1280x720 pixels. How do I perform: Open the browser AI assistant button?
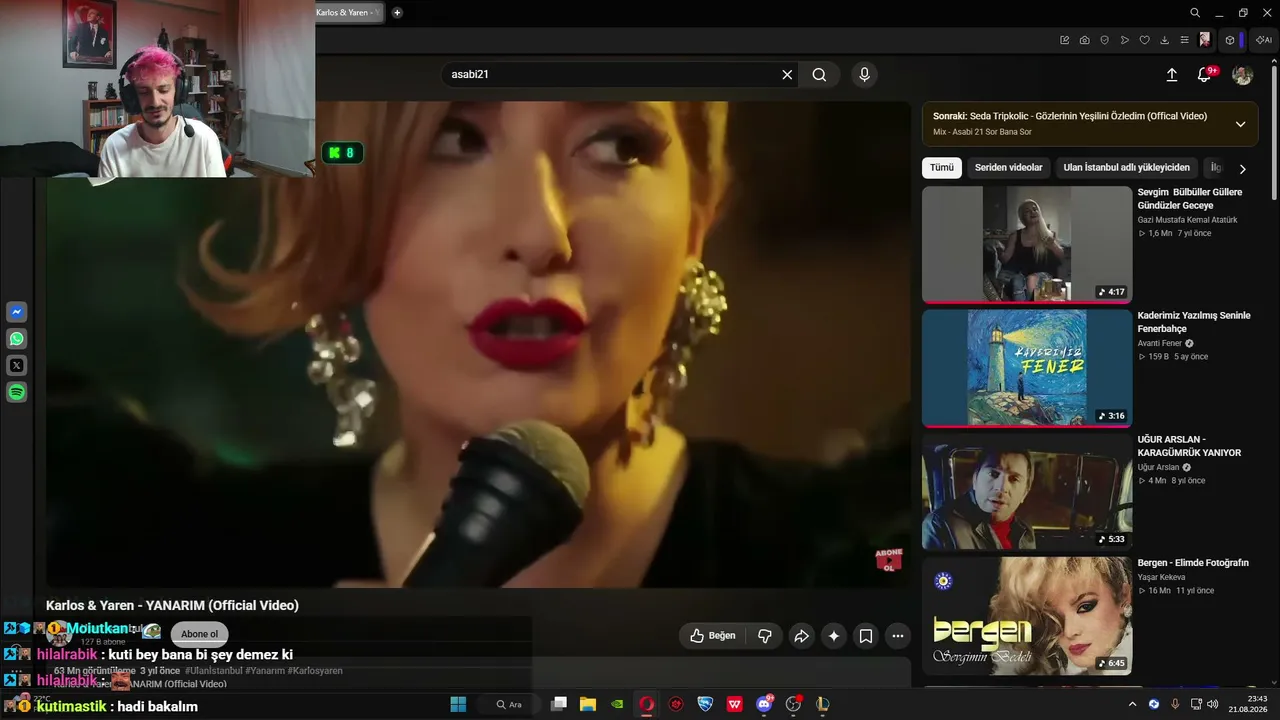tap(1263, 40)
